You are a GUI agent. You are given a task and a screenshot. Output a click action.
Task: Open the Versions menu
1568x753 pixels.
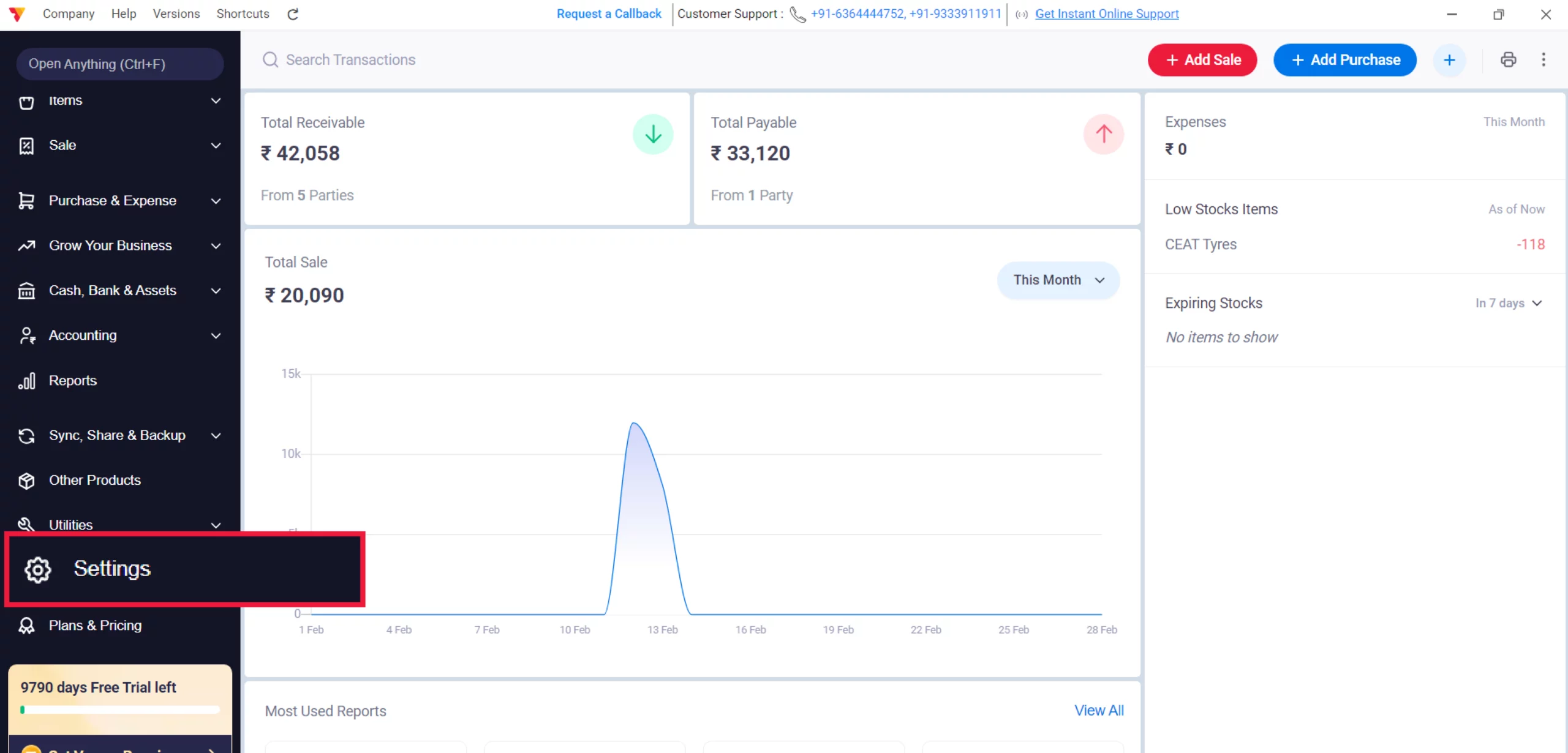click(176, 13)
